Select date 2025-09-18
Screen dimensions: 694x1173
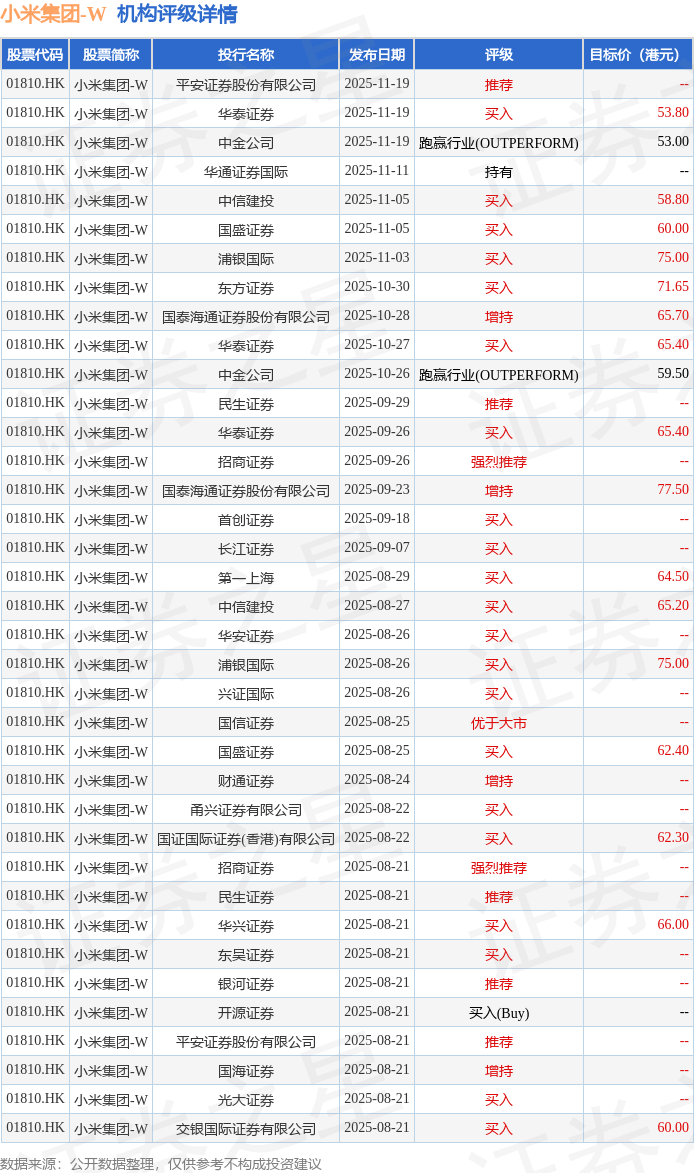377,519
